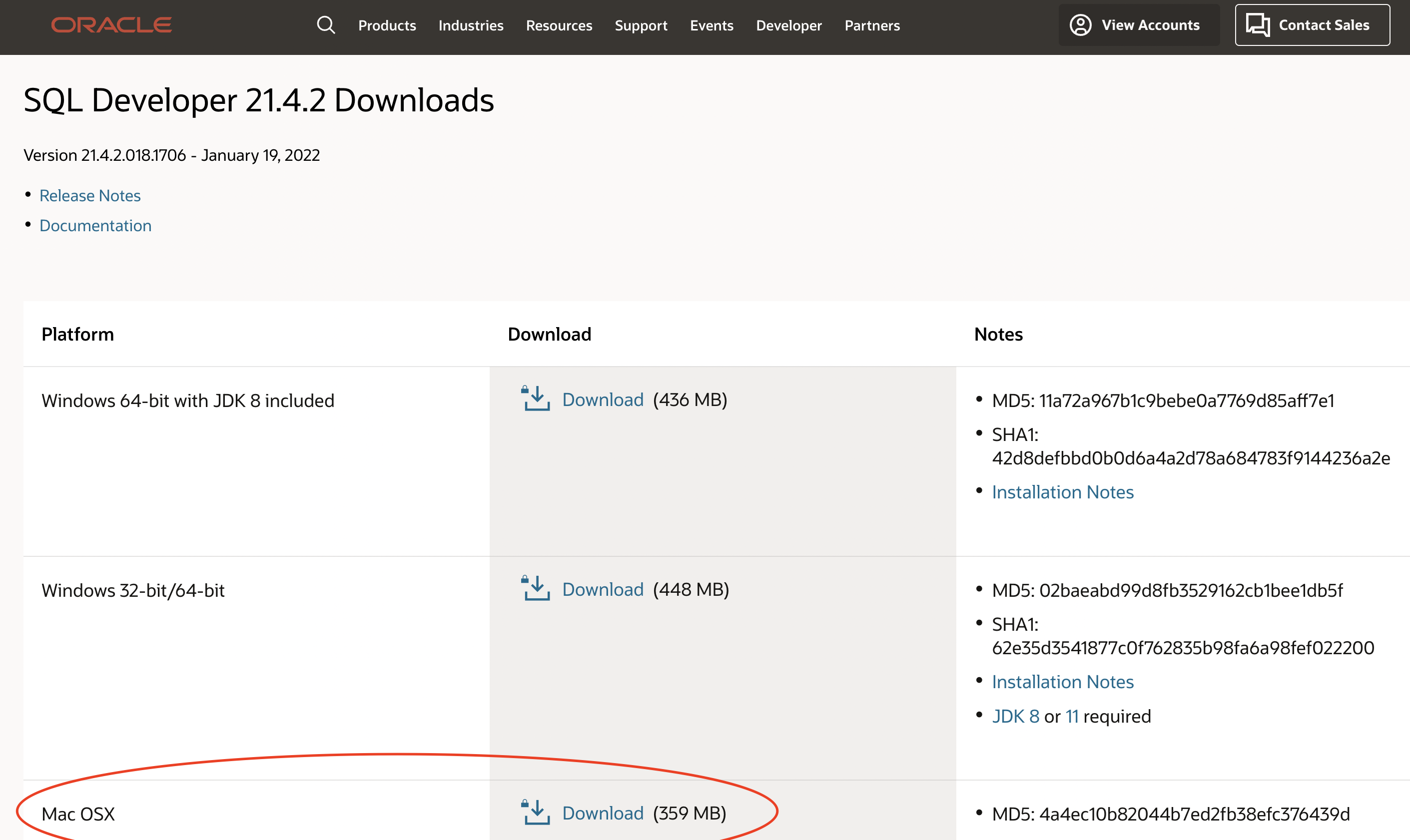Open the search magnifier icon
The height and width of the screenshot is (840, 1410).
tap(326, 25)
